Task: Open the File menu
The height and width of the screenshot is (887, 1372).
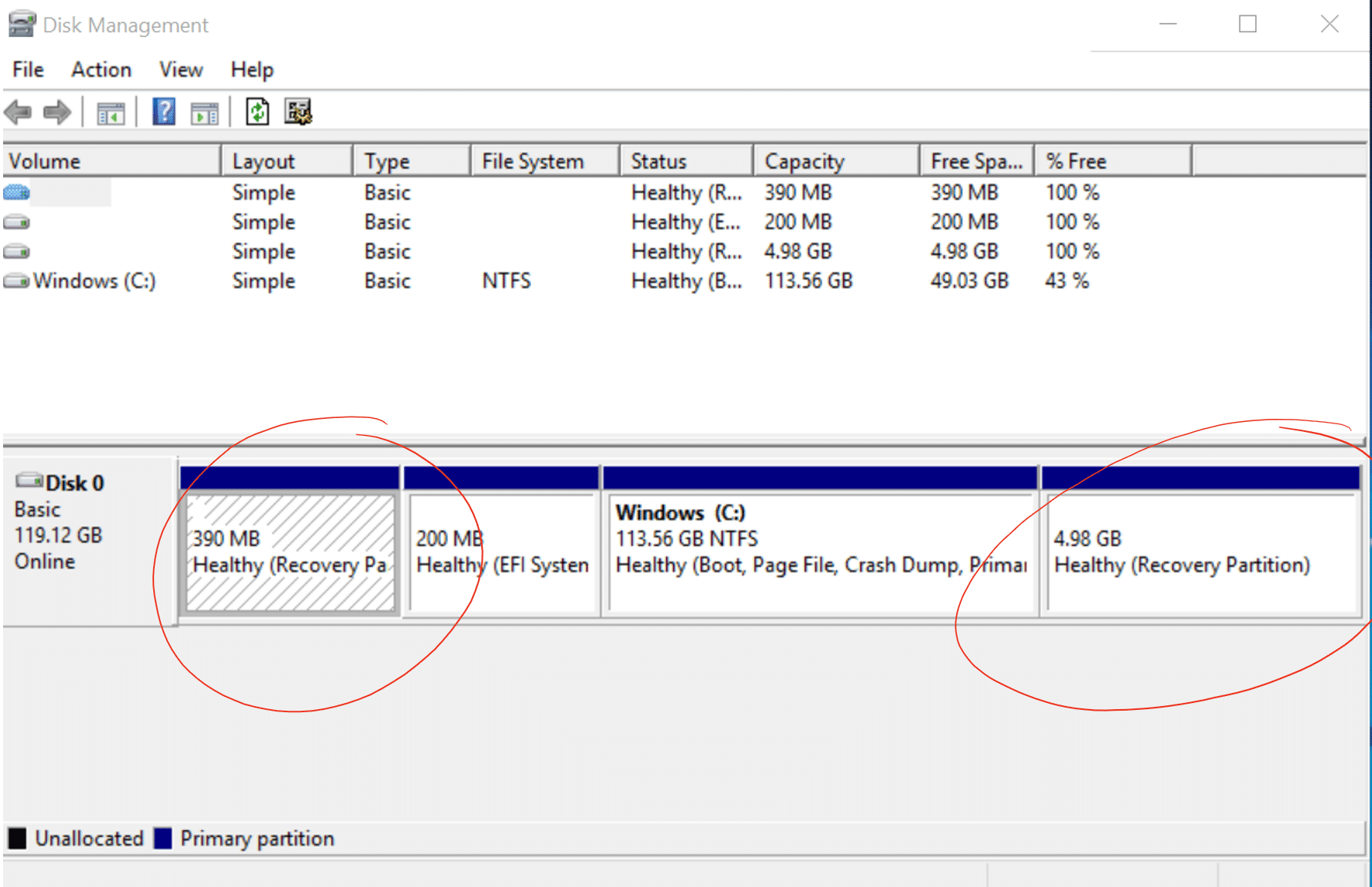Action: (28, 69)
